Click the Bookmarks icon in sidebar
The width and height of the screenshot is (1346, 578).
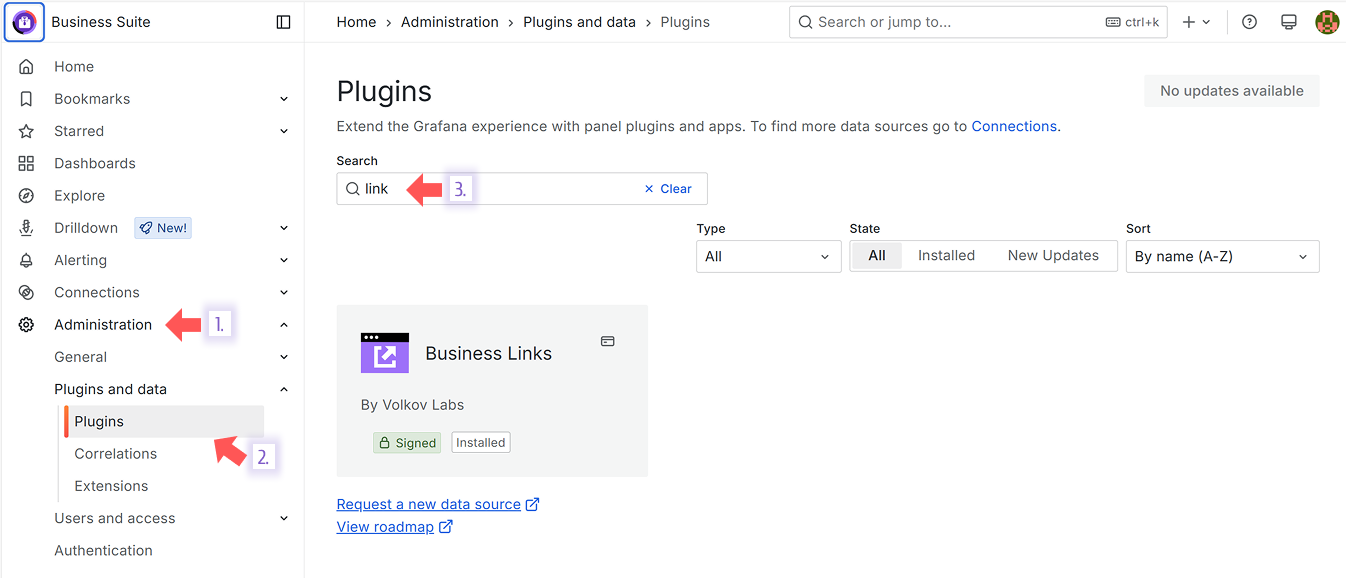point(26,99)
